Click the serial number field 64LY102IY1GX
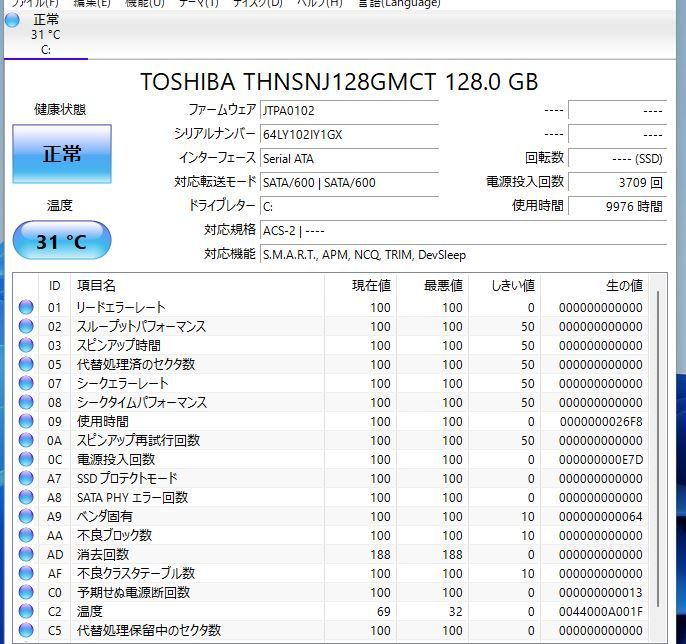Viewport: 686px width, 644px height. [349, 134]
